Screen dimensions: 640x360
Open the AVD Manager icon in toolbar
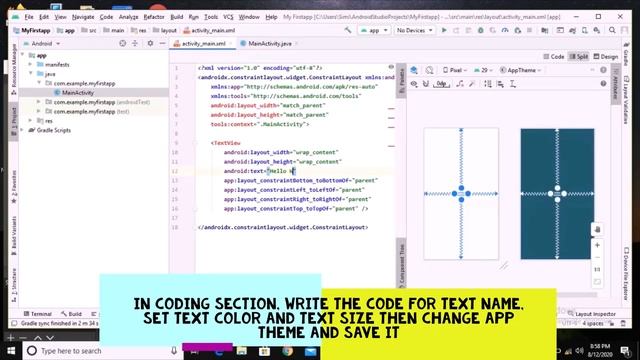pos(584,30)
